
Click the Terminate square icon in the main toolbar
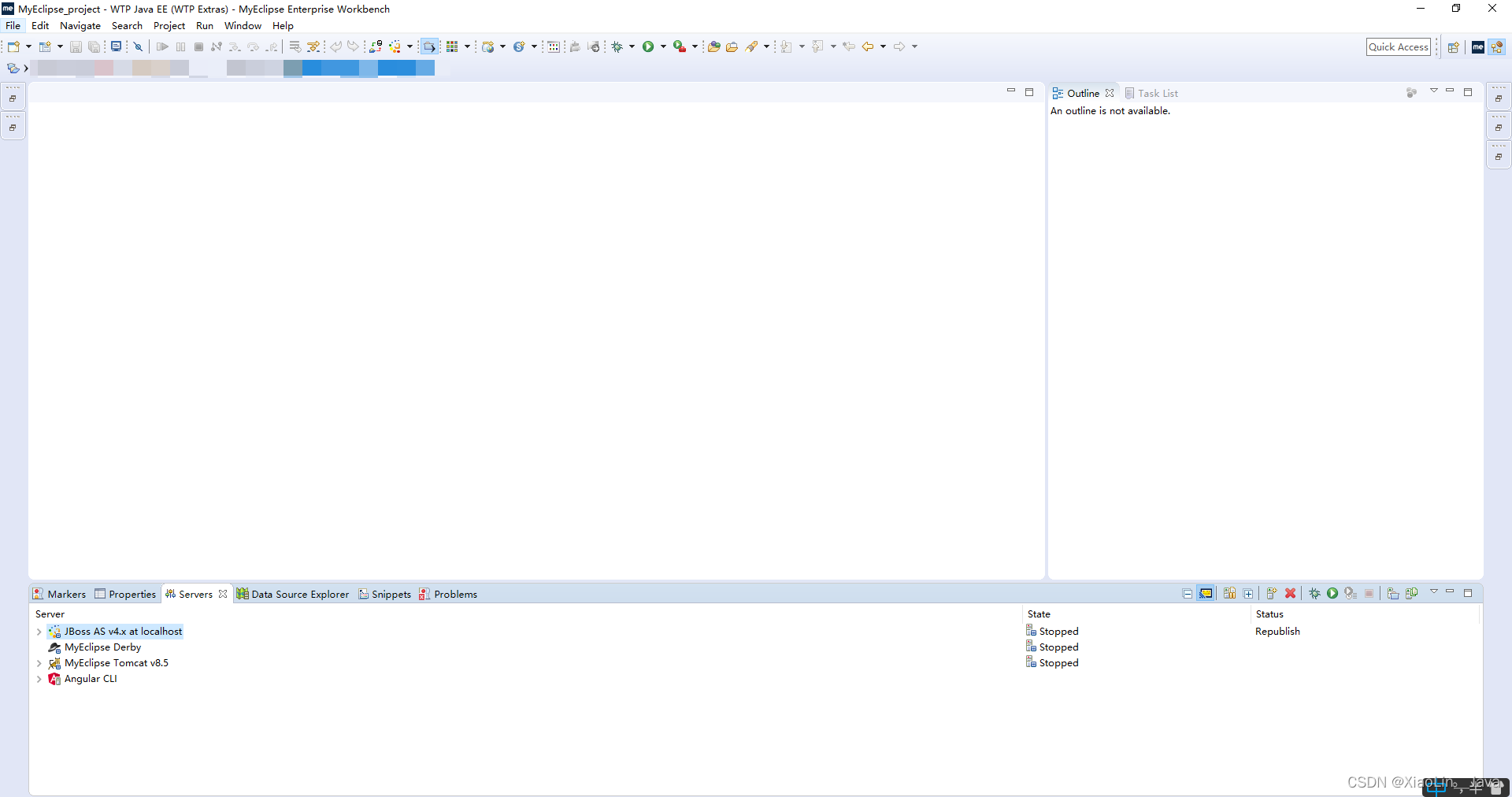pyautogui.click(x=199, y=46)
